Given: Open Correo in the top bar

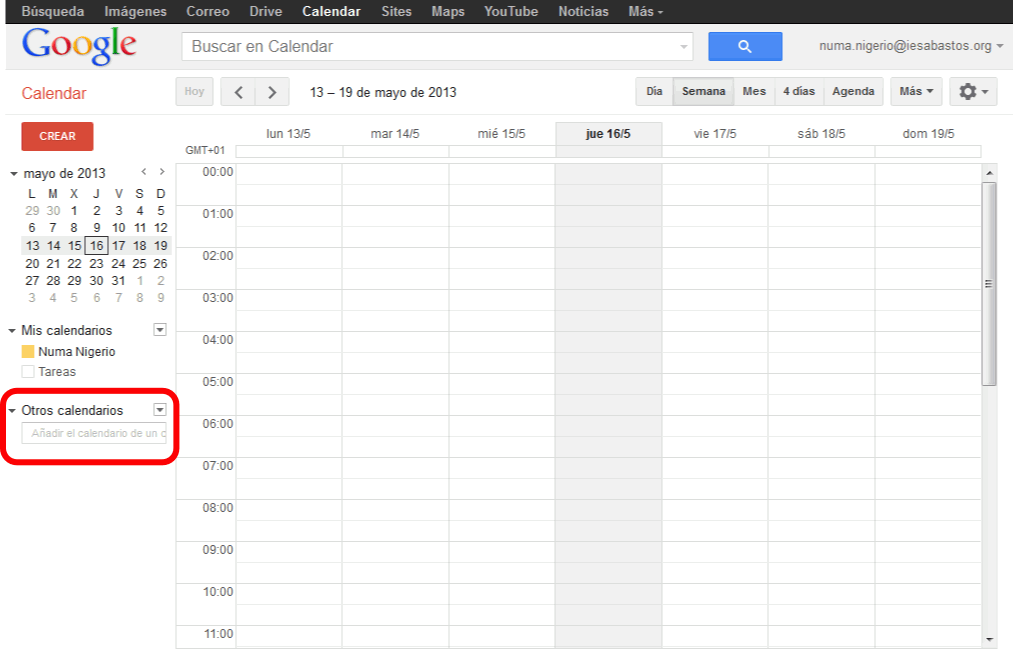Looking at the screenshot, I should 207,12.
